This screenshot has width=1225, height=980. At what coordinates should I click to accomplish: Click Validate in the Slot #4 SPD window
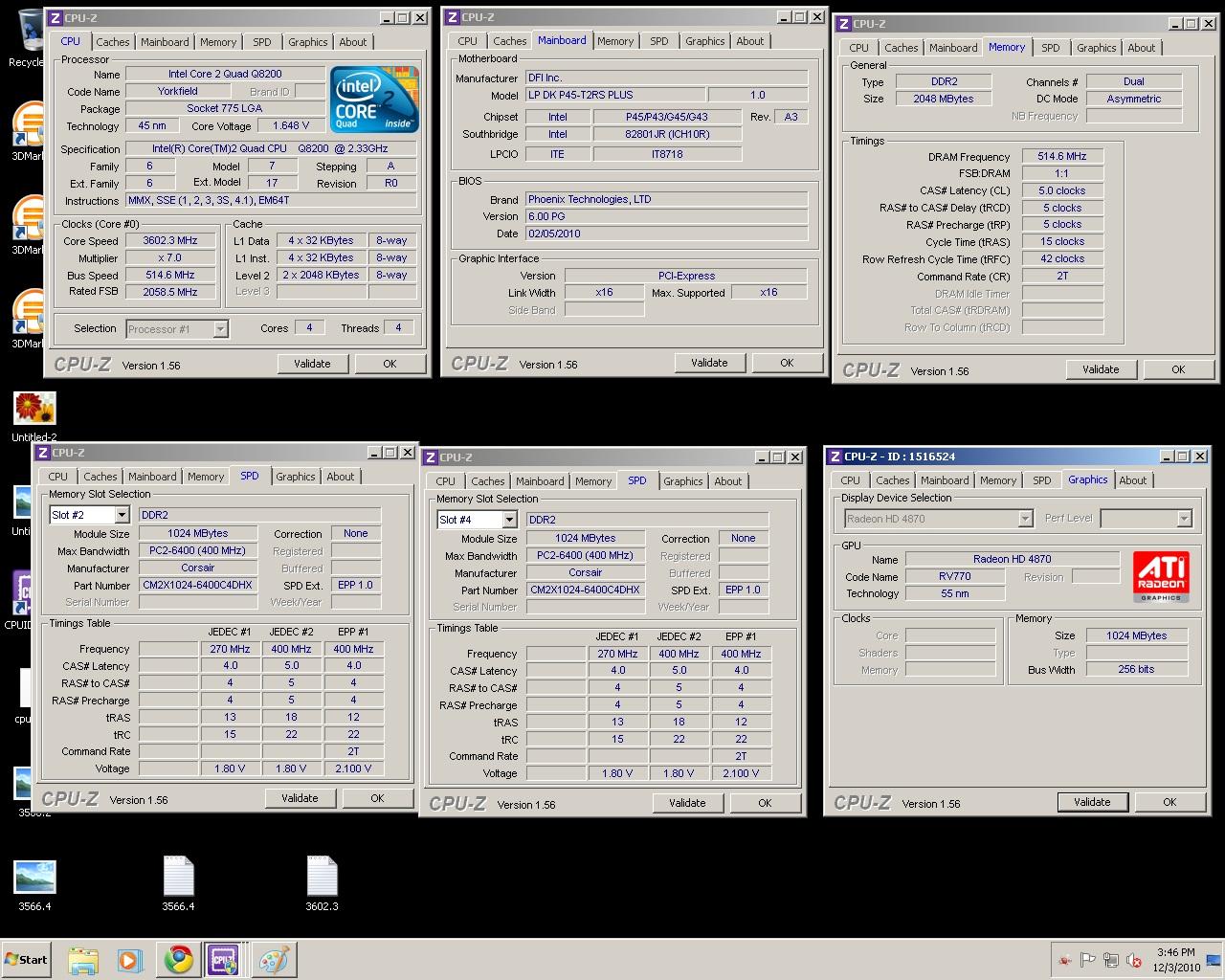point(687,803)
